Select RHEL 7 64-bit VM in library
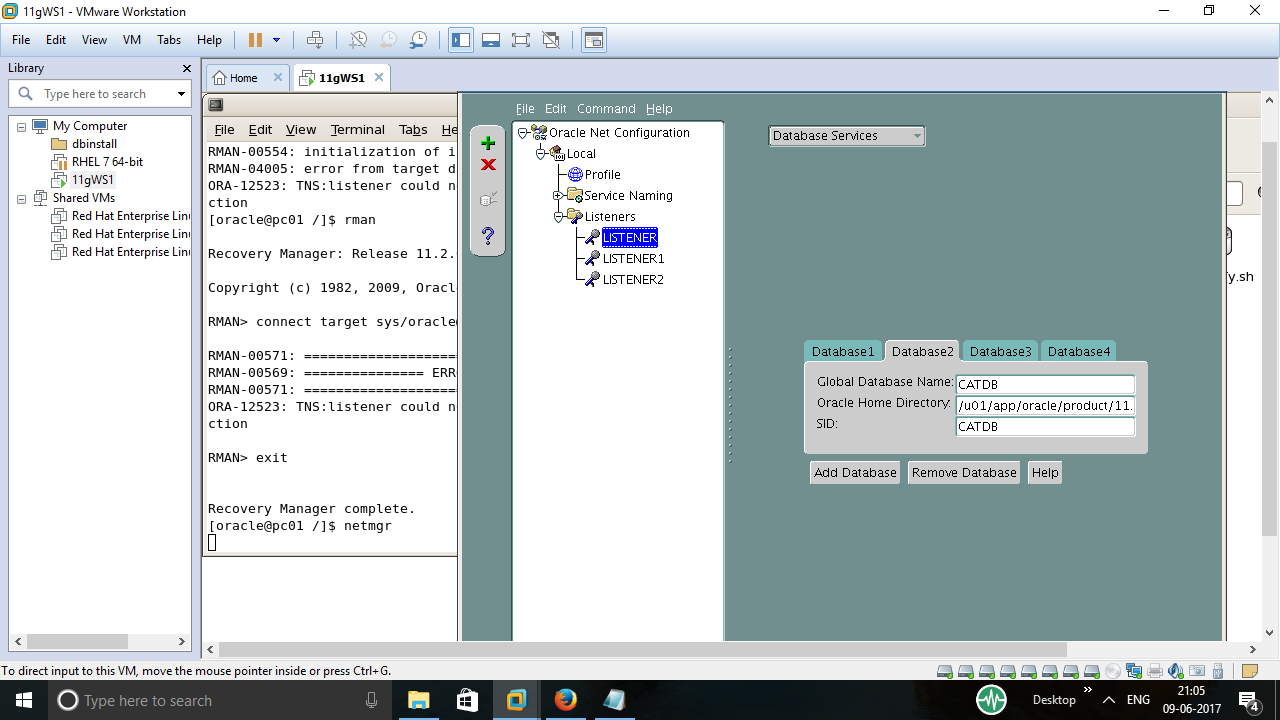1280x720 pixels. pyautogui.click(x=107, y=162)
